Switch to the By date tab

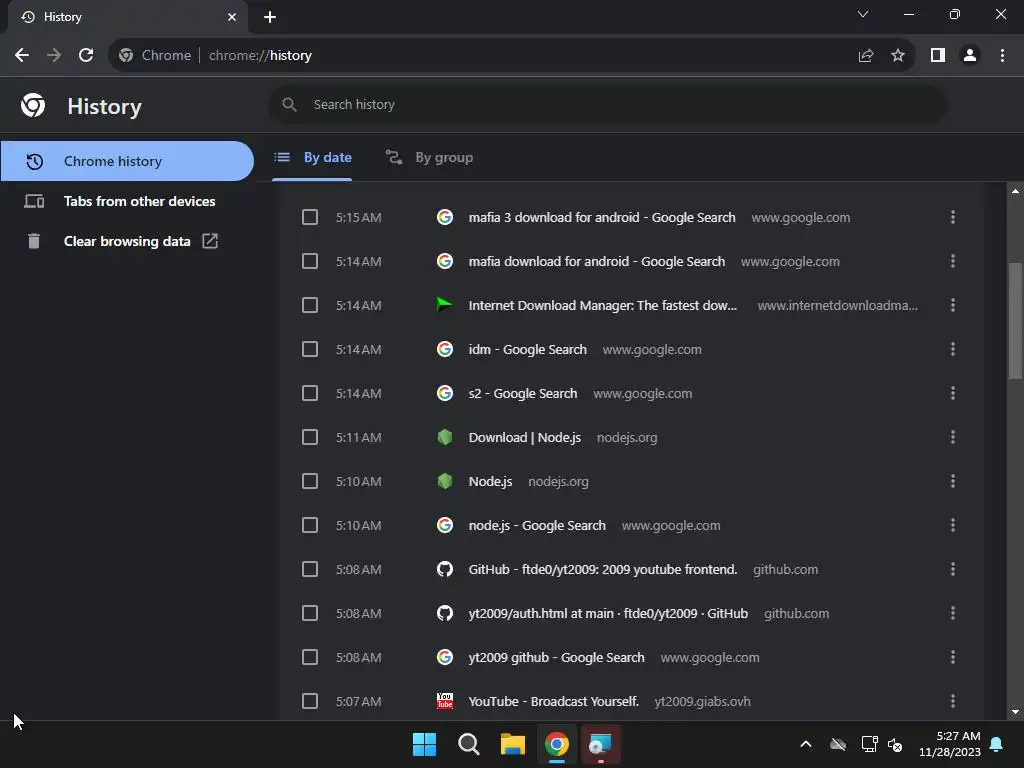coord(312,157)
